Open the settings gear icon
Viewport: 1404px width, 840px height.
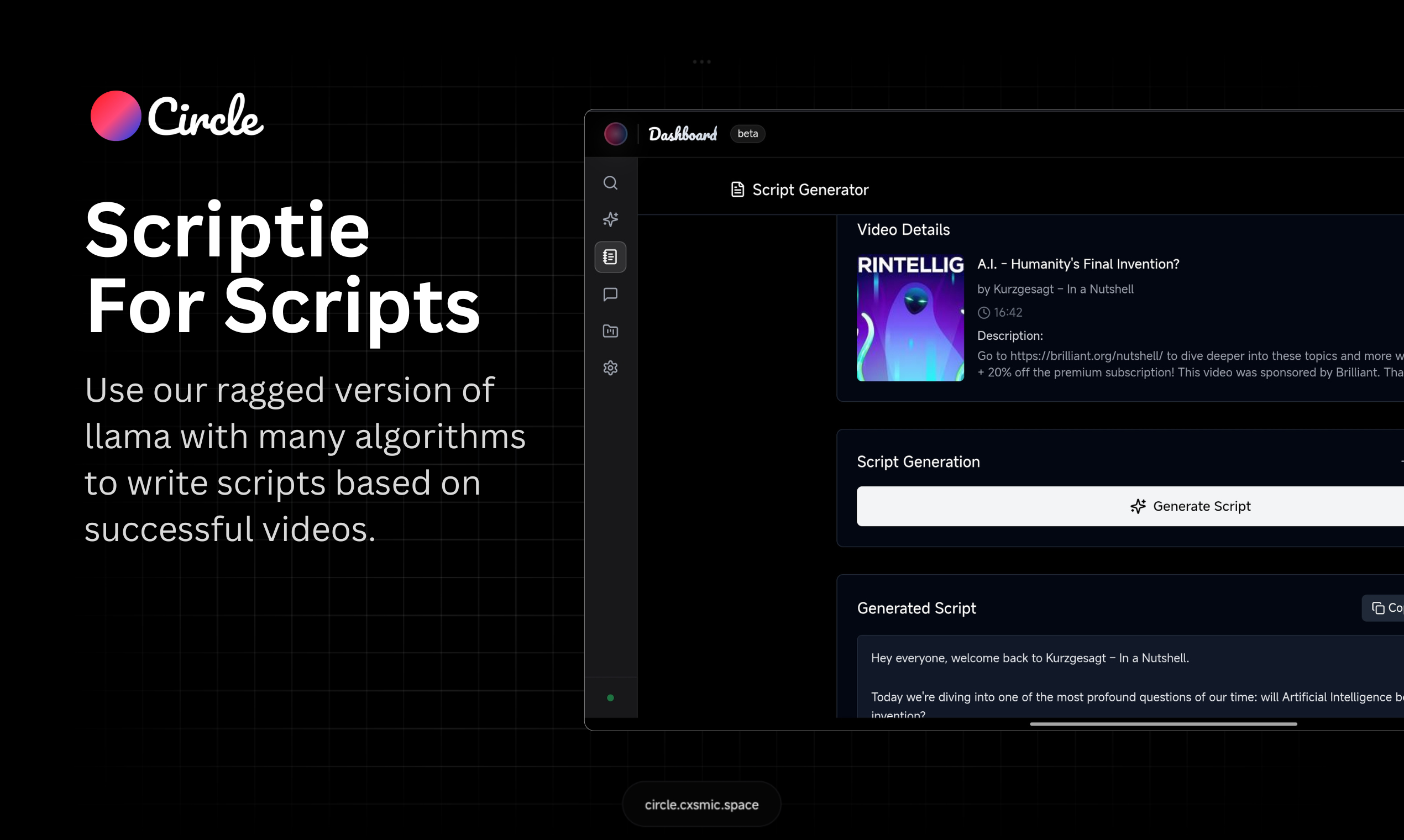(x=610, y=368)
